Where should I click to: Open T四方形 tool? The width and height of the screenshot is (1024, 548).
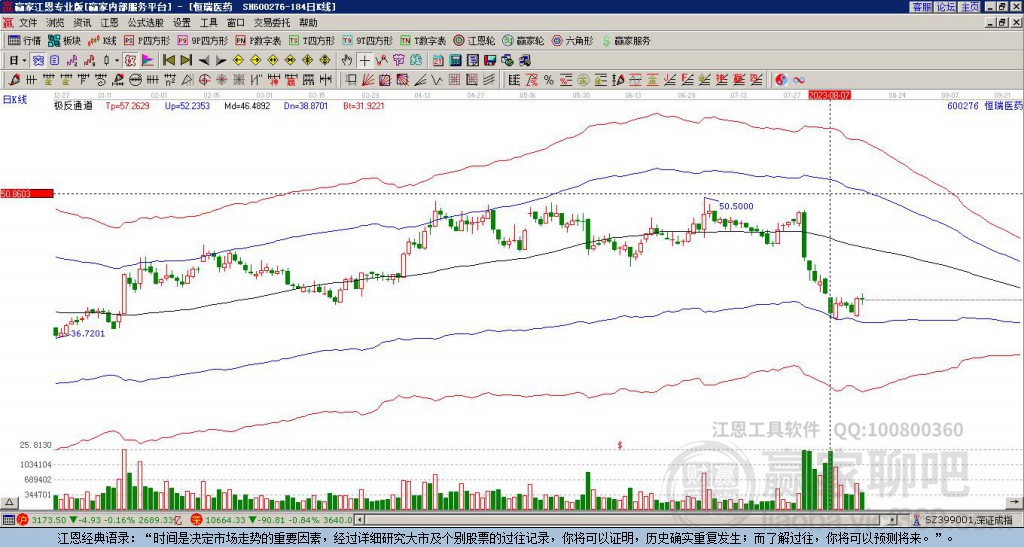tap(312, 40)
